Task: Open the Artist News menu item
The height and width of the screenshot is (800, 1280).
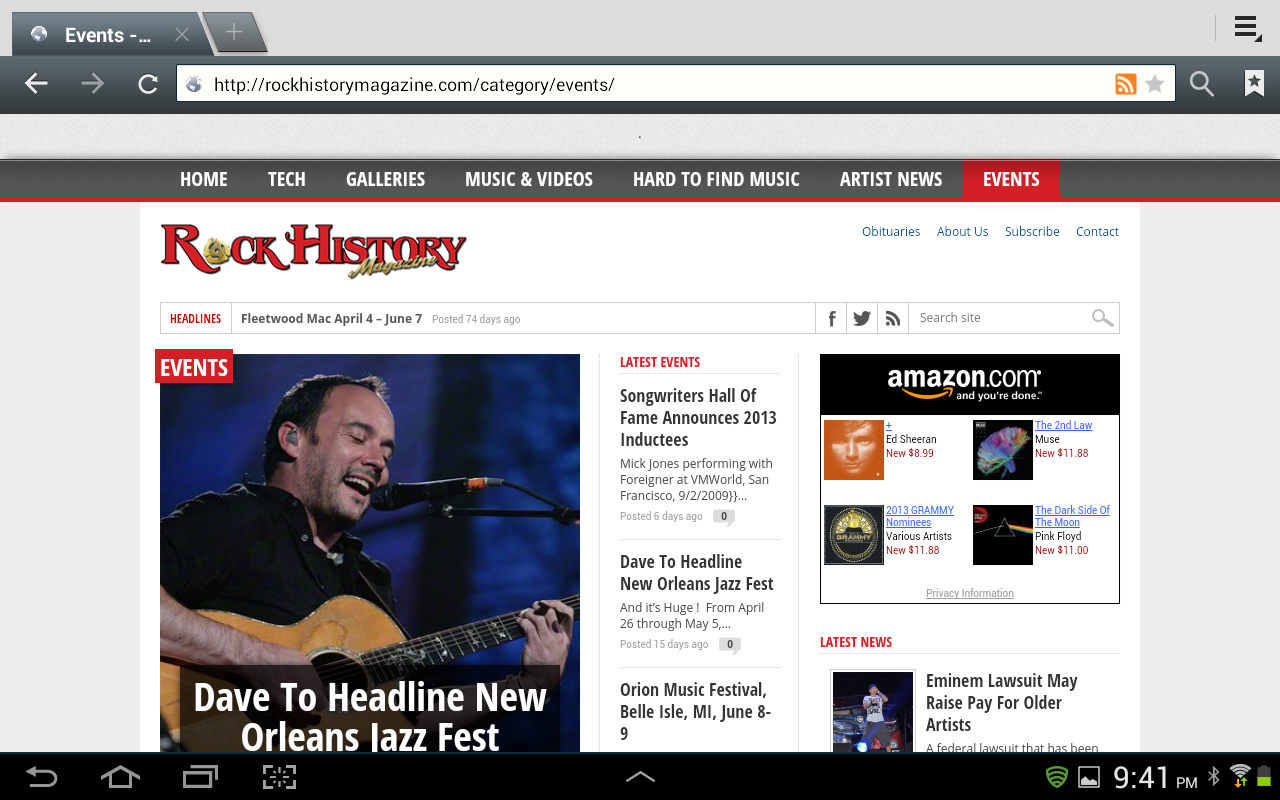Action: 891,179
